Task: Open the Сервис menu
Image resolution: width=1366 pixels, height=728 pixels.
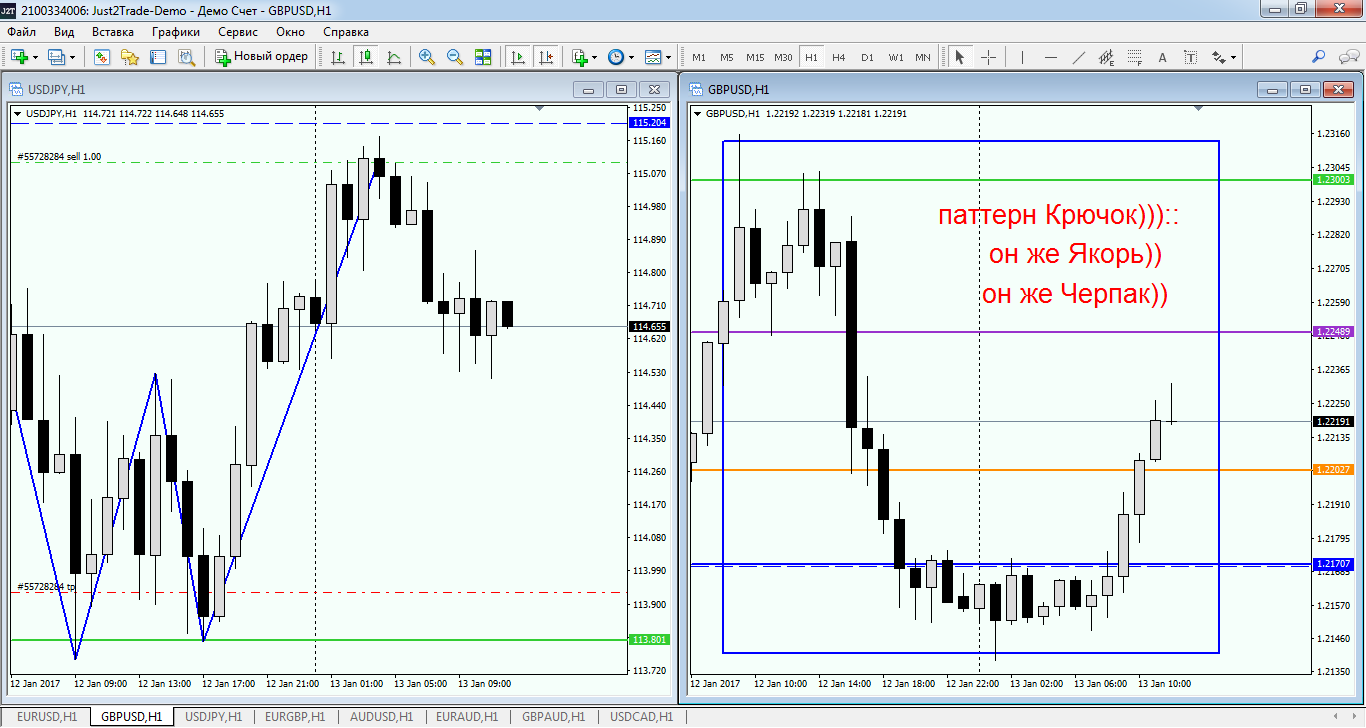Action: point(238,32)
